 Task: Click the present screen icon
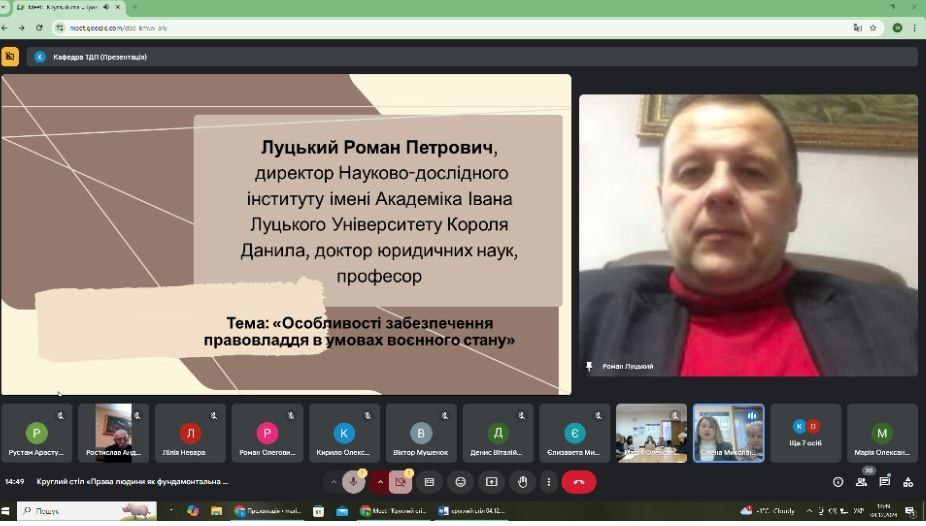tap(491, 482)
